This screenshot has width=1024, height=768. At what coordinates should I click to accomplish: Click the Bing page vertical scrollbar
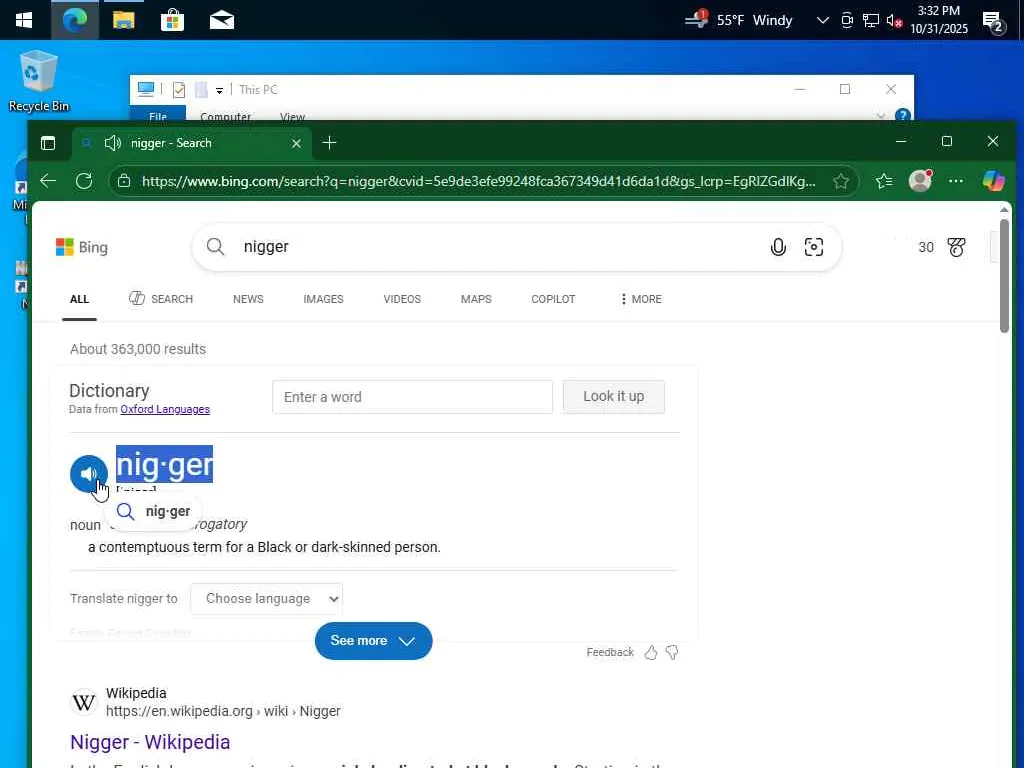(x=1004, y=276)
